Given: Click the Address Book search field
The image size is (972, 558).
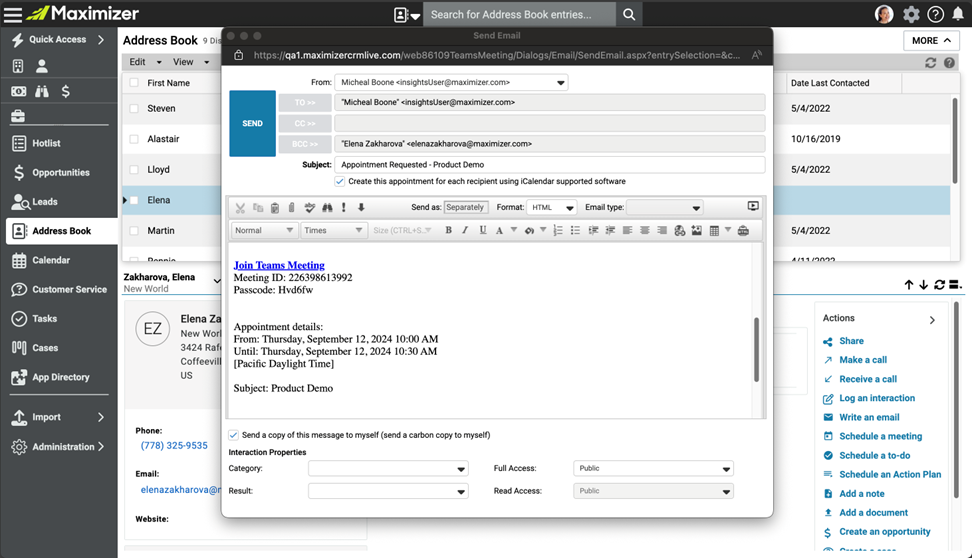Looking at the screenshot, I should [x=519, y=14].
